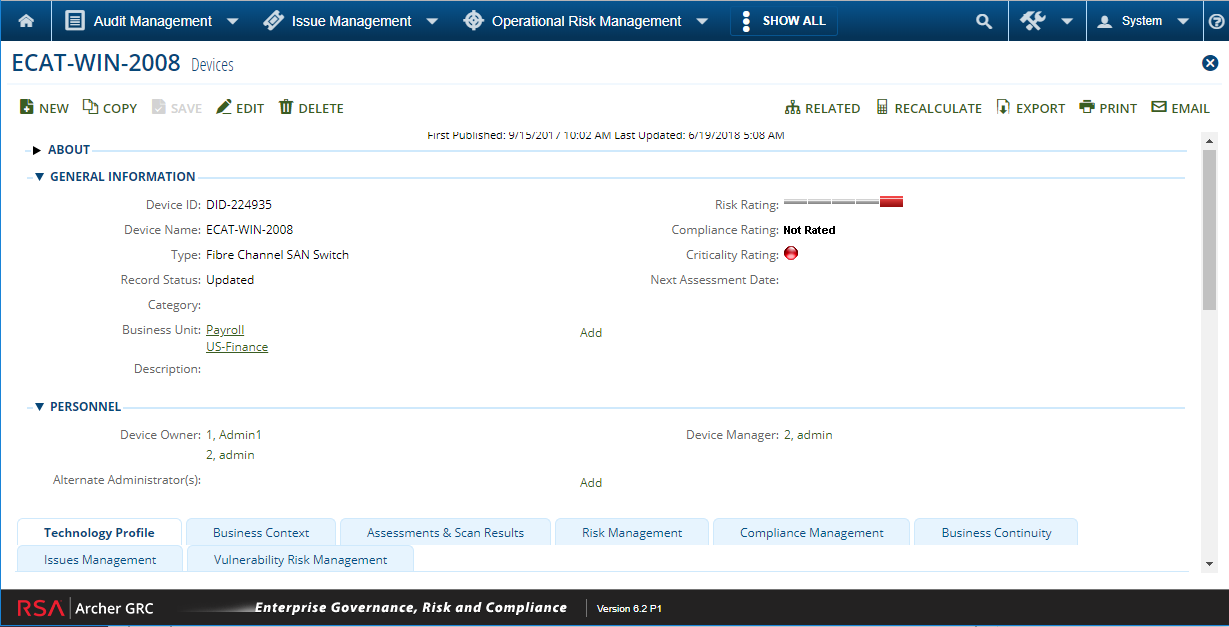Open the Audit Management dropdown menu

232,21
